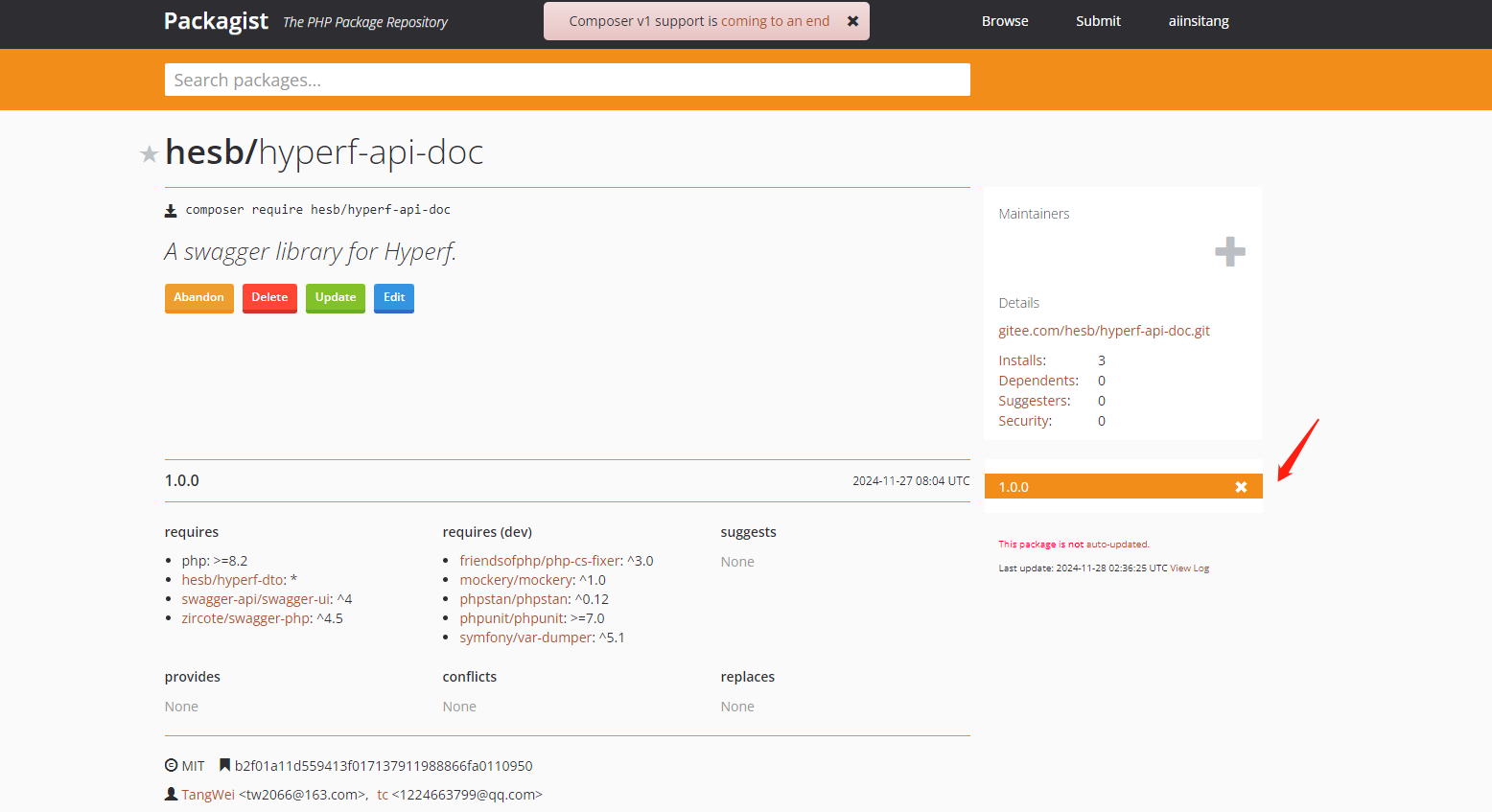This screenshot has width=1492, height=812.
Task: Click the hesb/ vendor name in title
Action: [211, 152]
